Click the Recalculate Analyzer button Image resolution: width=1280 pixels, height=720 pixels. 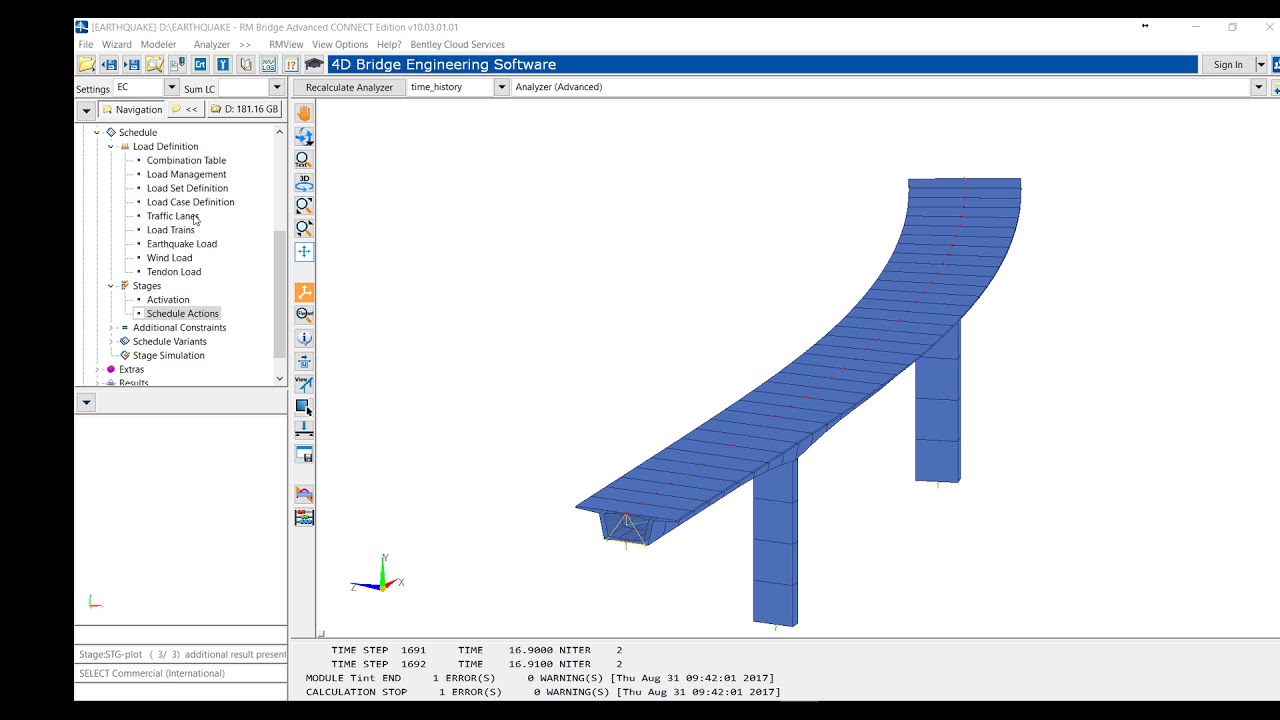tap(349, 87)
